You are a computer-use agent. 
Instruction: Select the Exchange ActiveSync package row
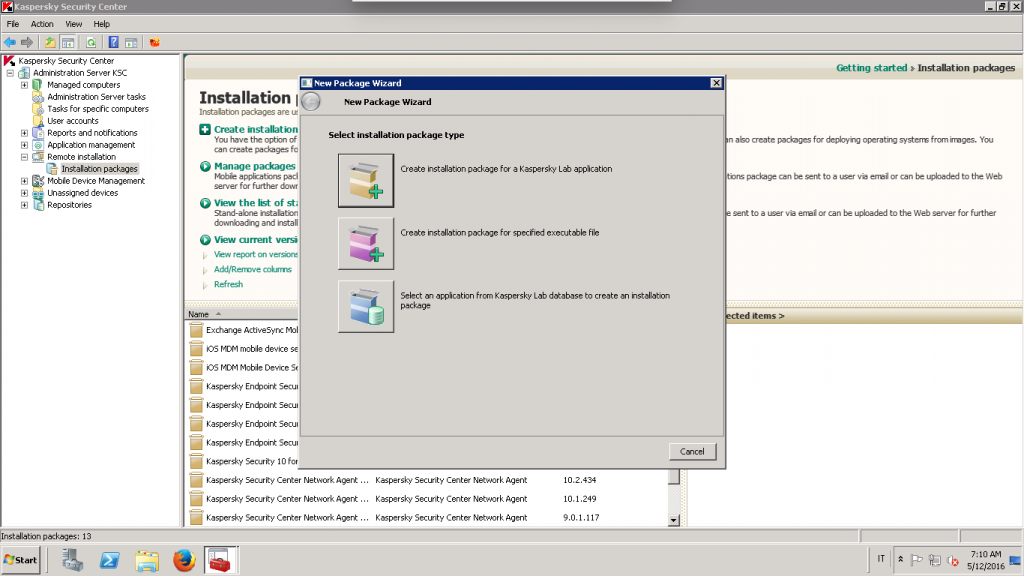tap(243, 330)
